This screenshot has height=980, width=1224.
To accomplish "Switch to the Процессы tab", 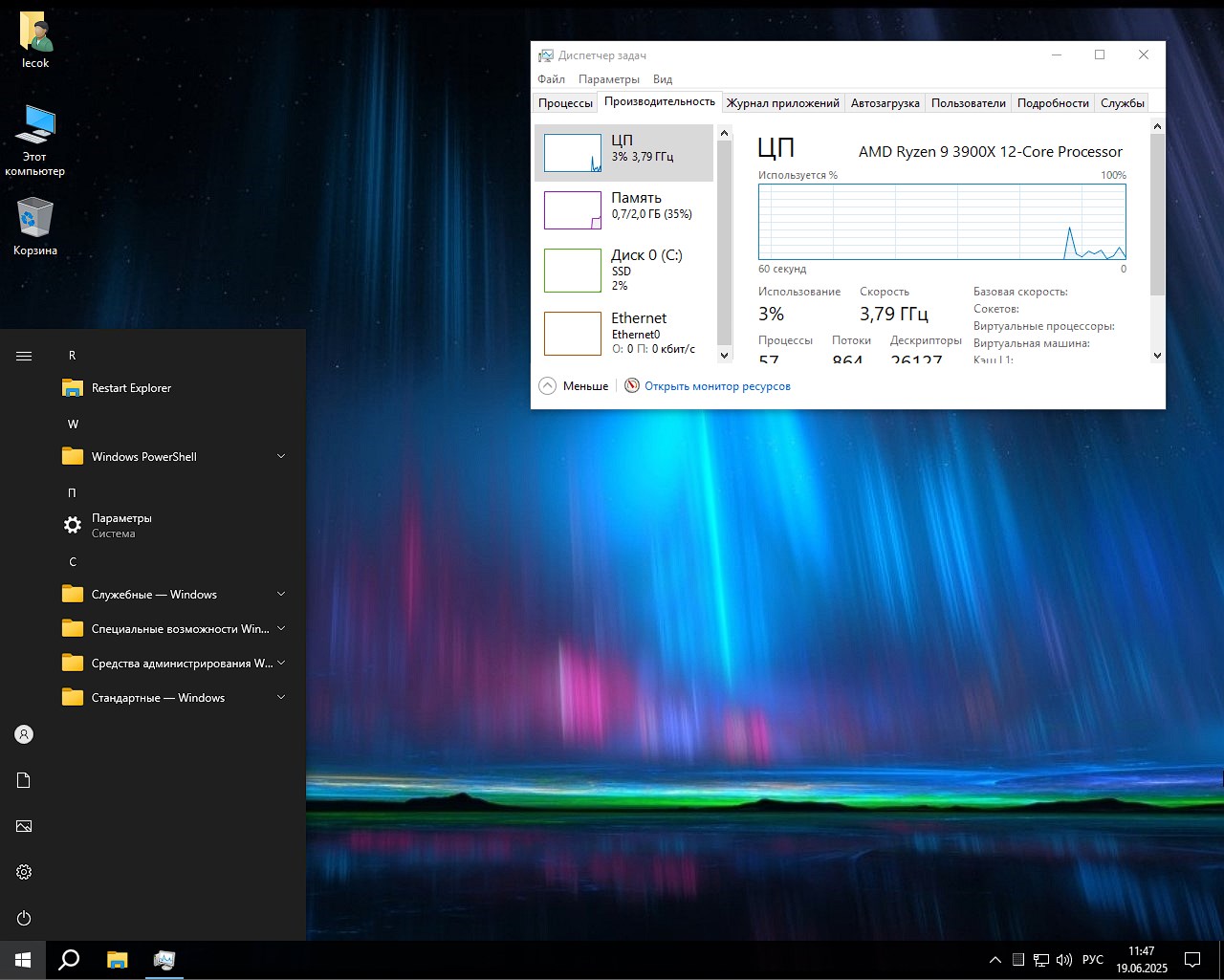I will click(x=565, y=103).
